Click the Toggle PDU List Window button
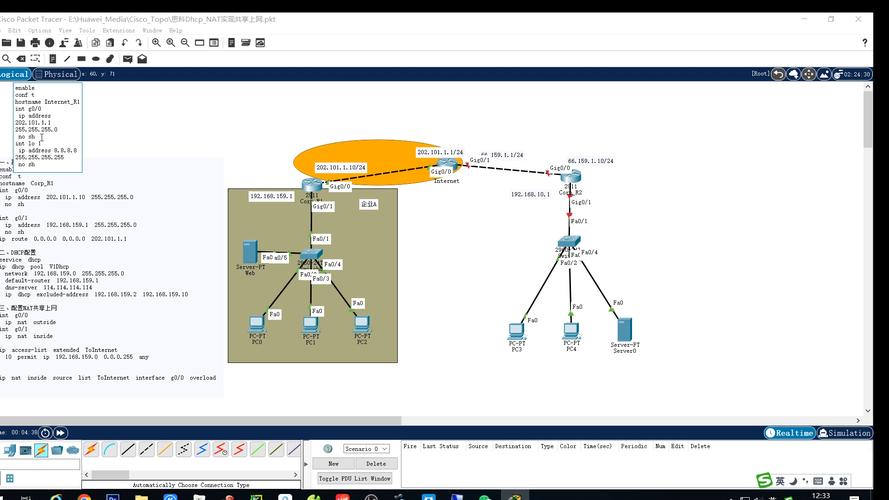 click(x=354, y=478)
